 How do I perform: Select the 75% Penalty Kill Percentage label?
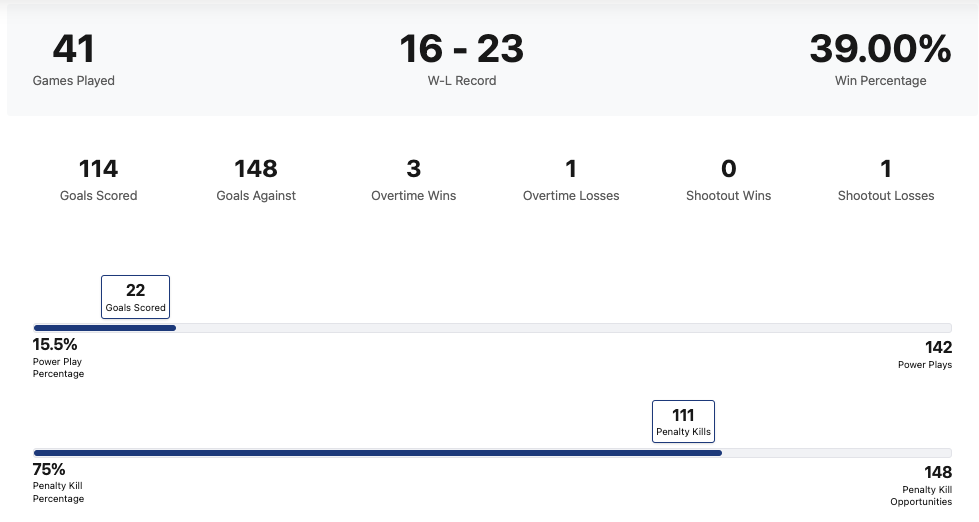pos(58,482)
